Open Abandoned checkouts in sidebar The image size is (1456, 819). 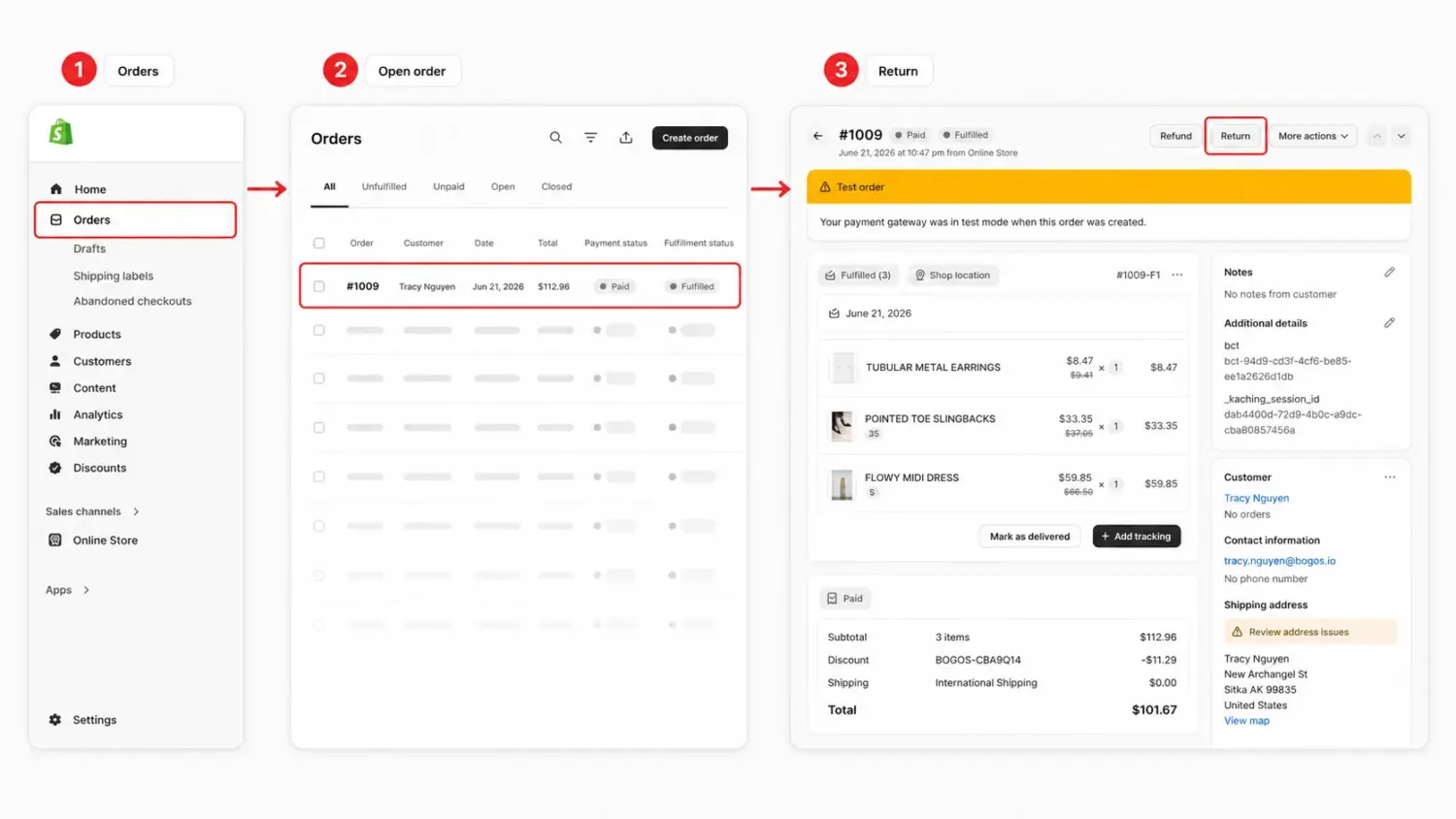point(132,301)
